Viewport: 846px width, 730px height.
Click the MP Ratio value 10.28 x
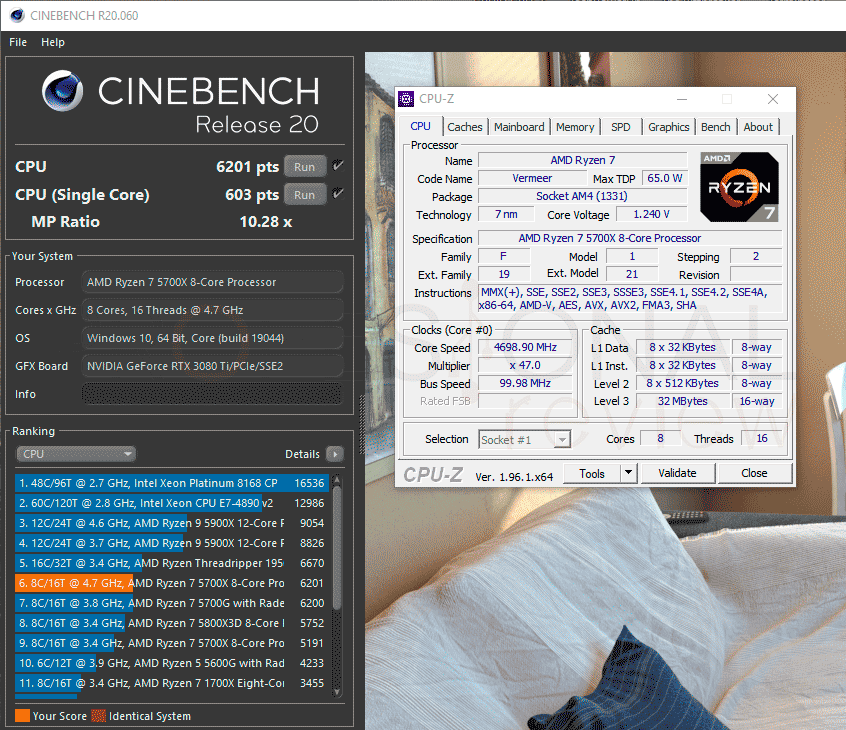[265, 222]
